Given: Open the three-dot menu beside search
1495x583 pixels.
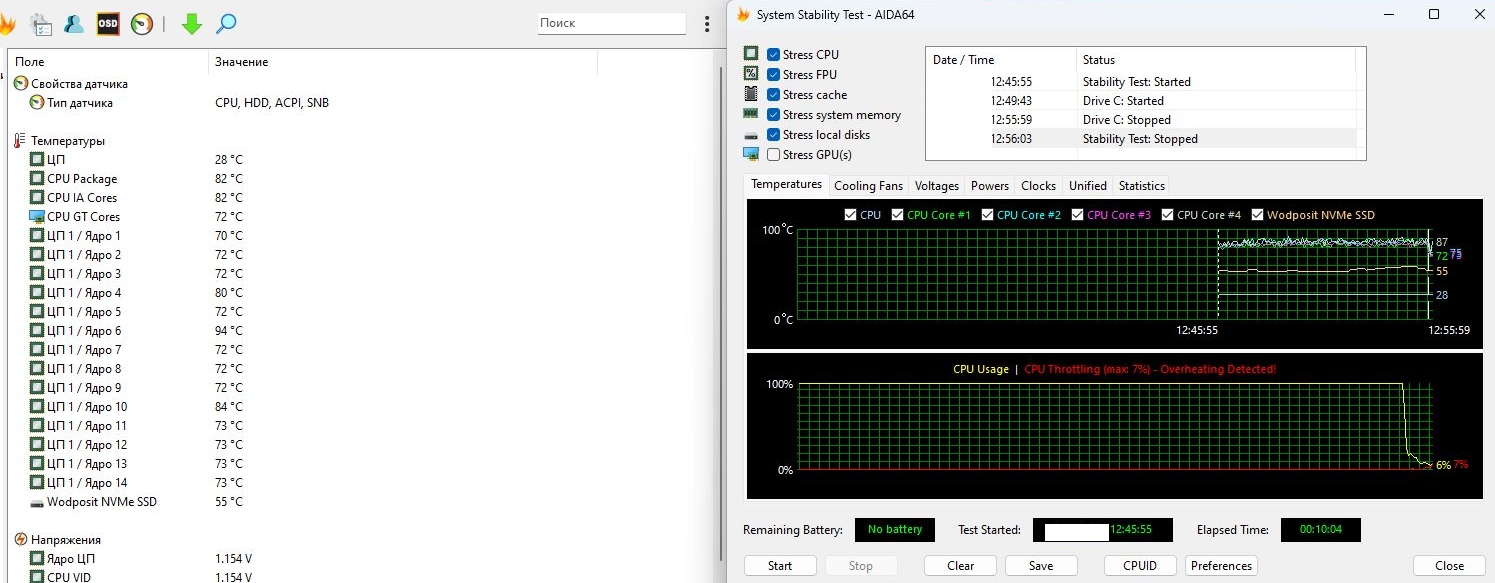Looking at the screenshot, I should coord(708,23).
